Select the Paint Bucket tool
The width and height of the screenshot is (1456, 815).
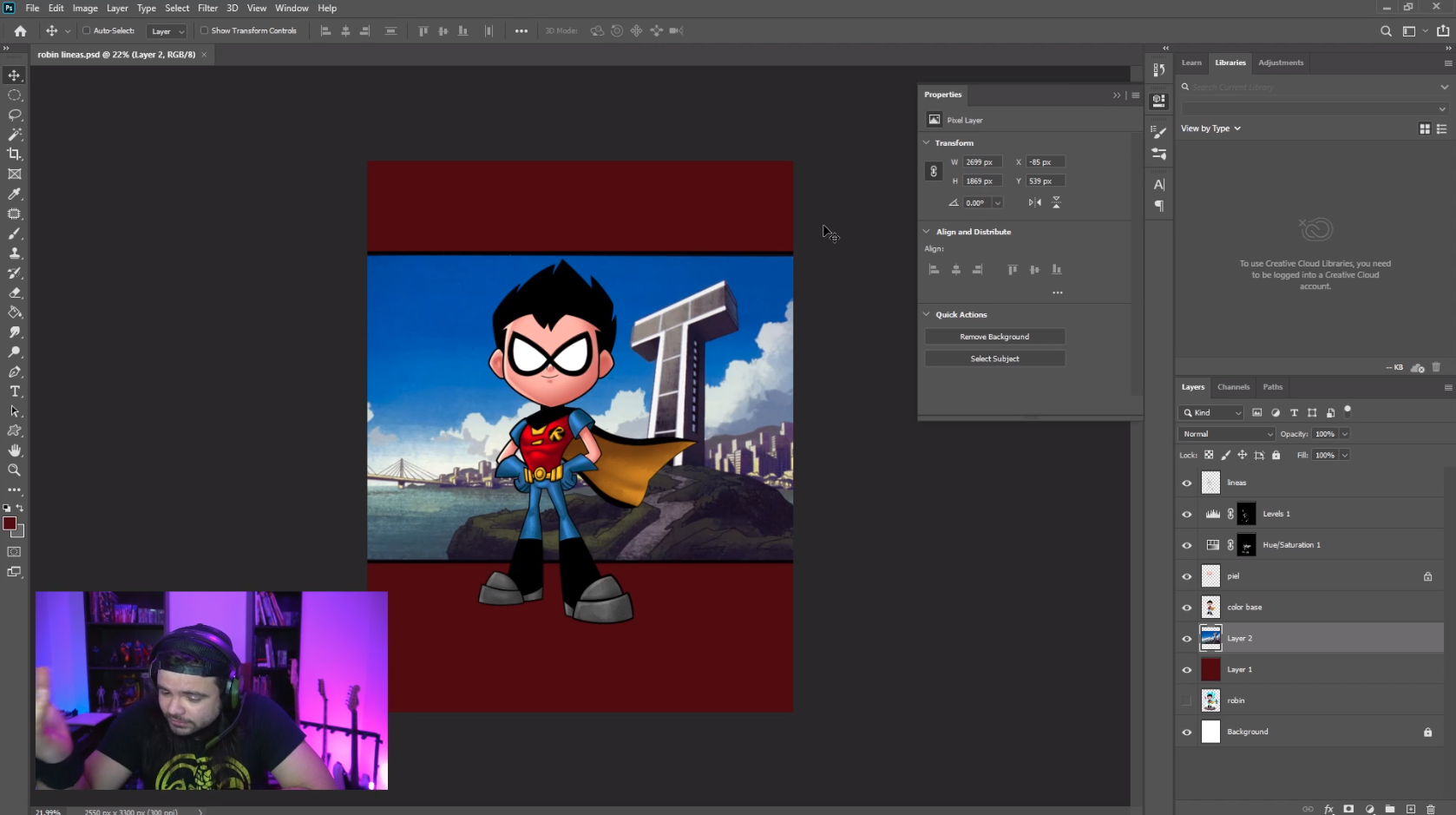click(x=15, y=312)
